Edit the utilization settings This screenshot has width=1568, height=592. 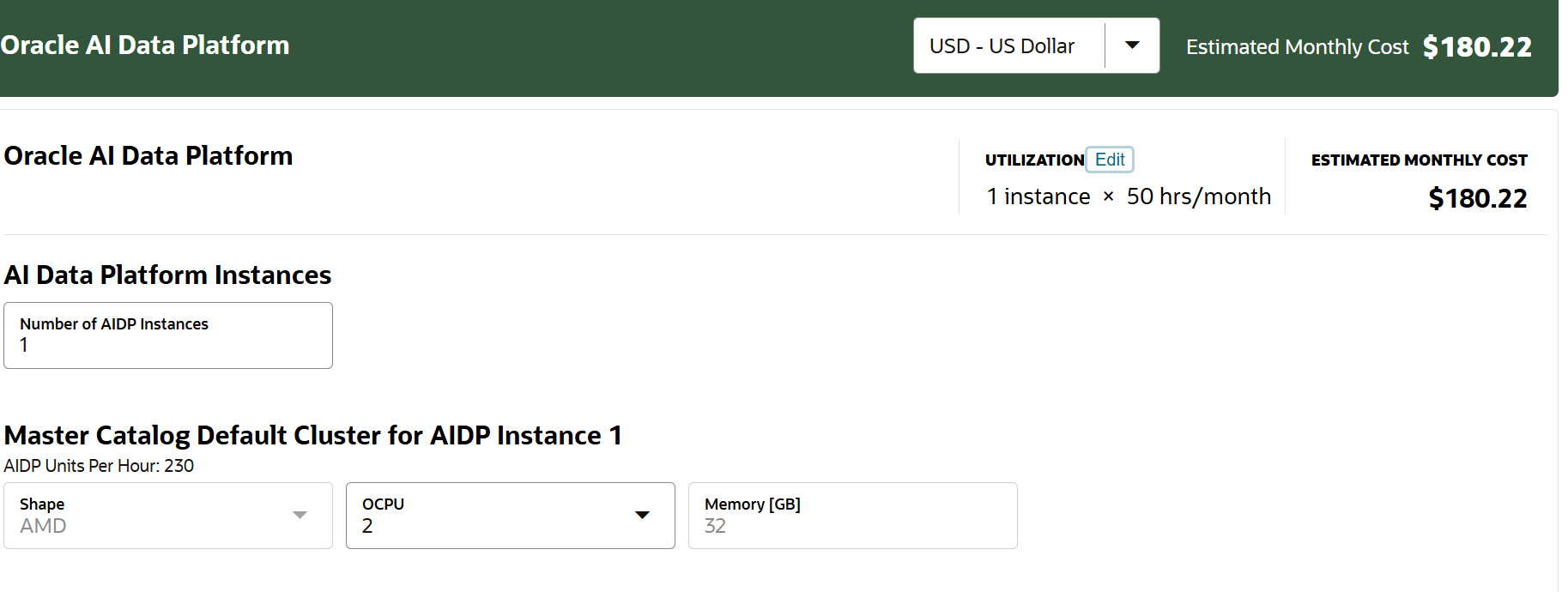pos(1110,160)
